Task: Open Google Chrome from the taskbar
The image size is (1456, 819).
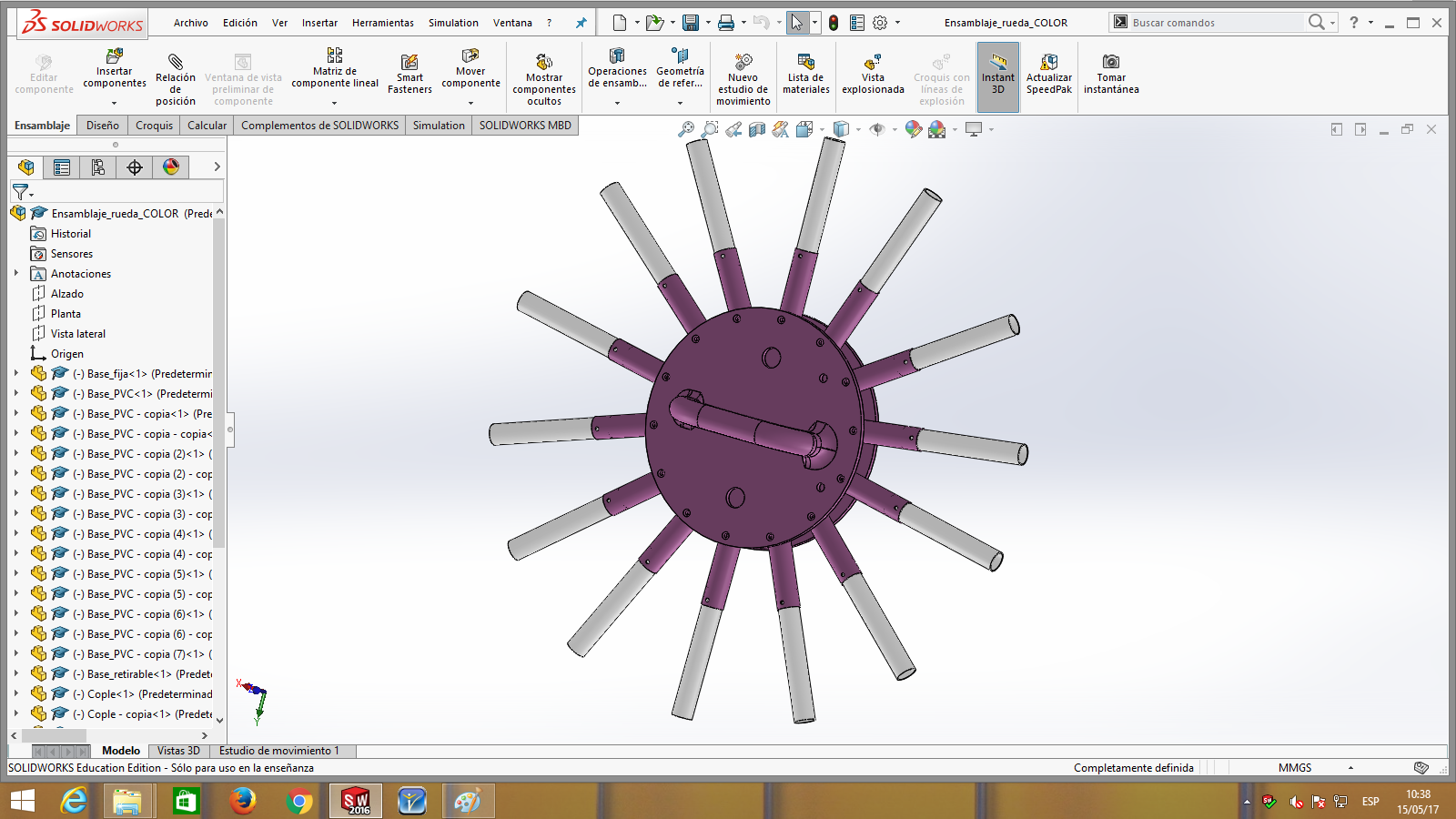Action: tap(298, 801)
